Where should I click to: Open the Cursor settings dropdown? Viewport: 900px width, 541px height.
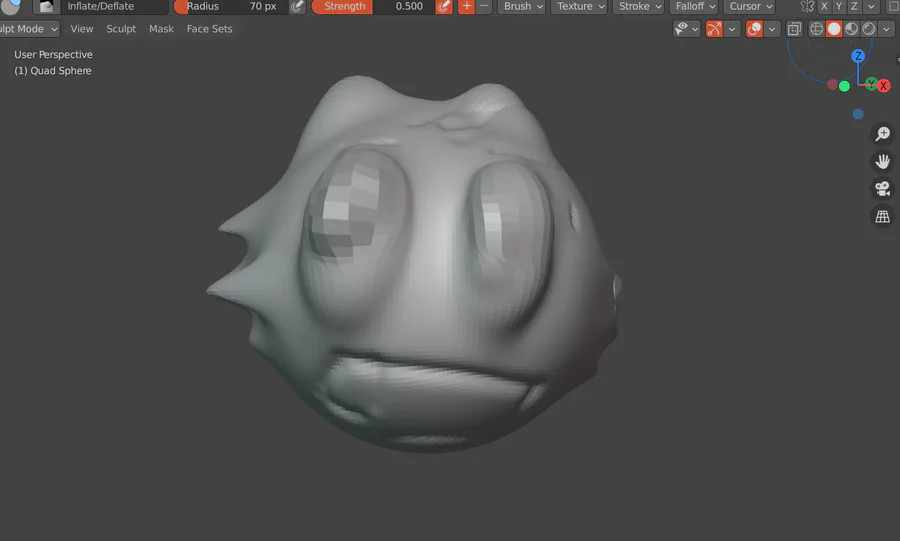pyautogui.click(x=750, y=6)
